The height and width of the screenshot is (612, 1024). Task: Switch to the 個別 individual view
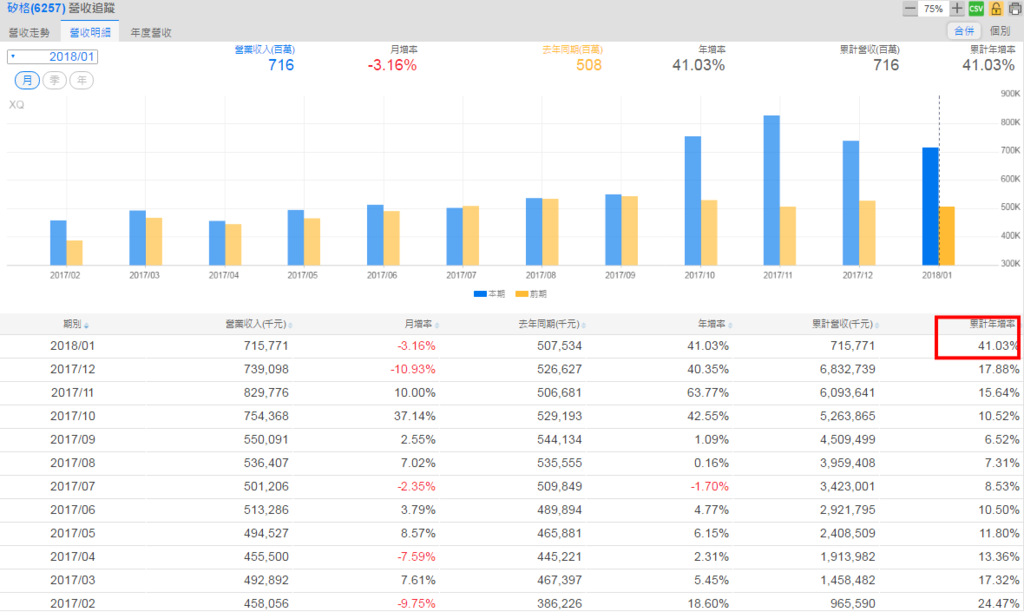pos(1000,31)
